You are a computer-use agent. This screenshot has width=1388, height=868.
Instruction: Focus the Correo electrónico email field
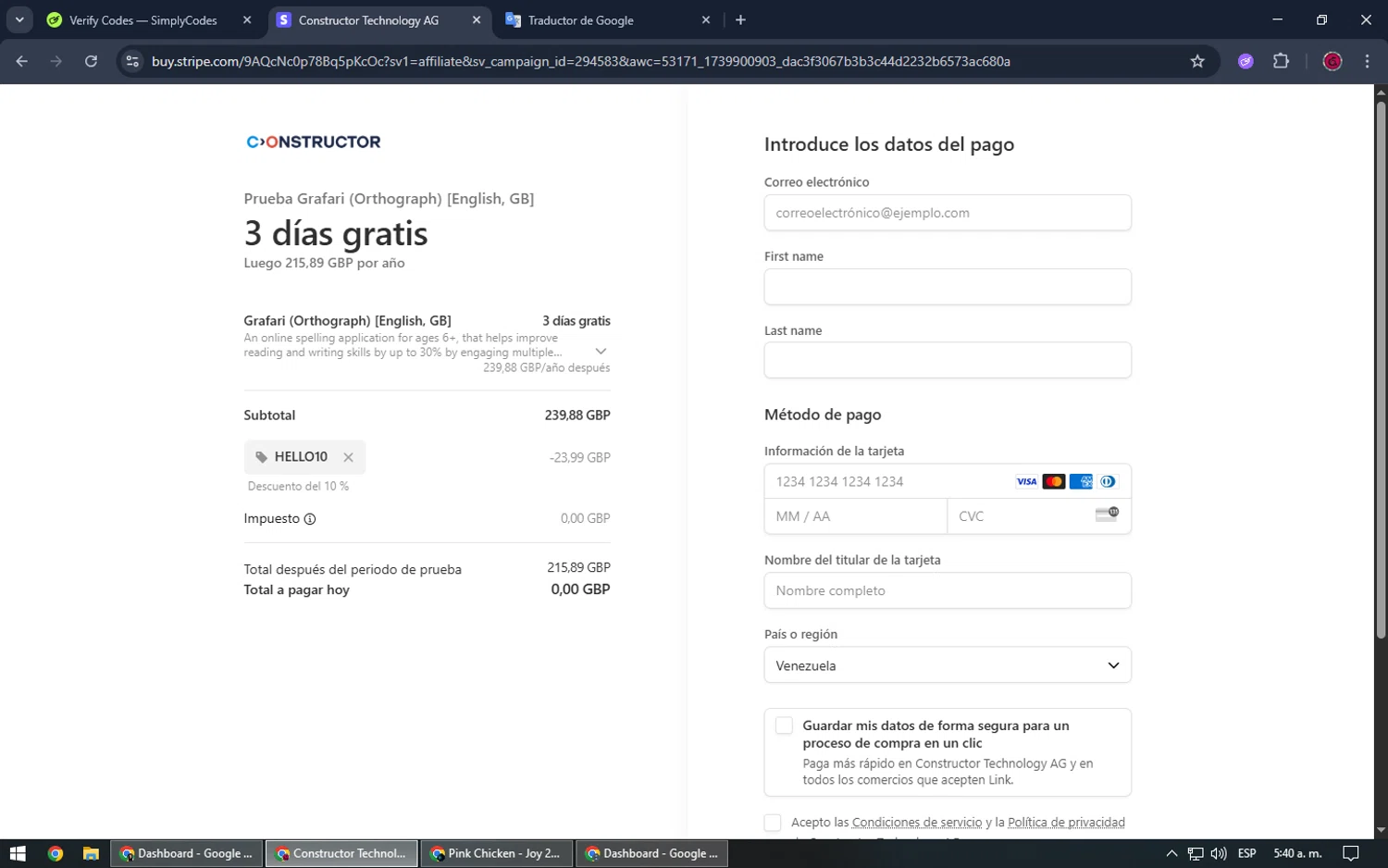pos(948,213)
